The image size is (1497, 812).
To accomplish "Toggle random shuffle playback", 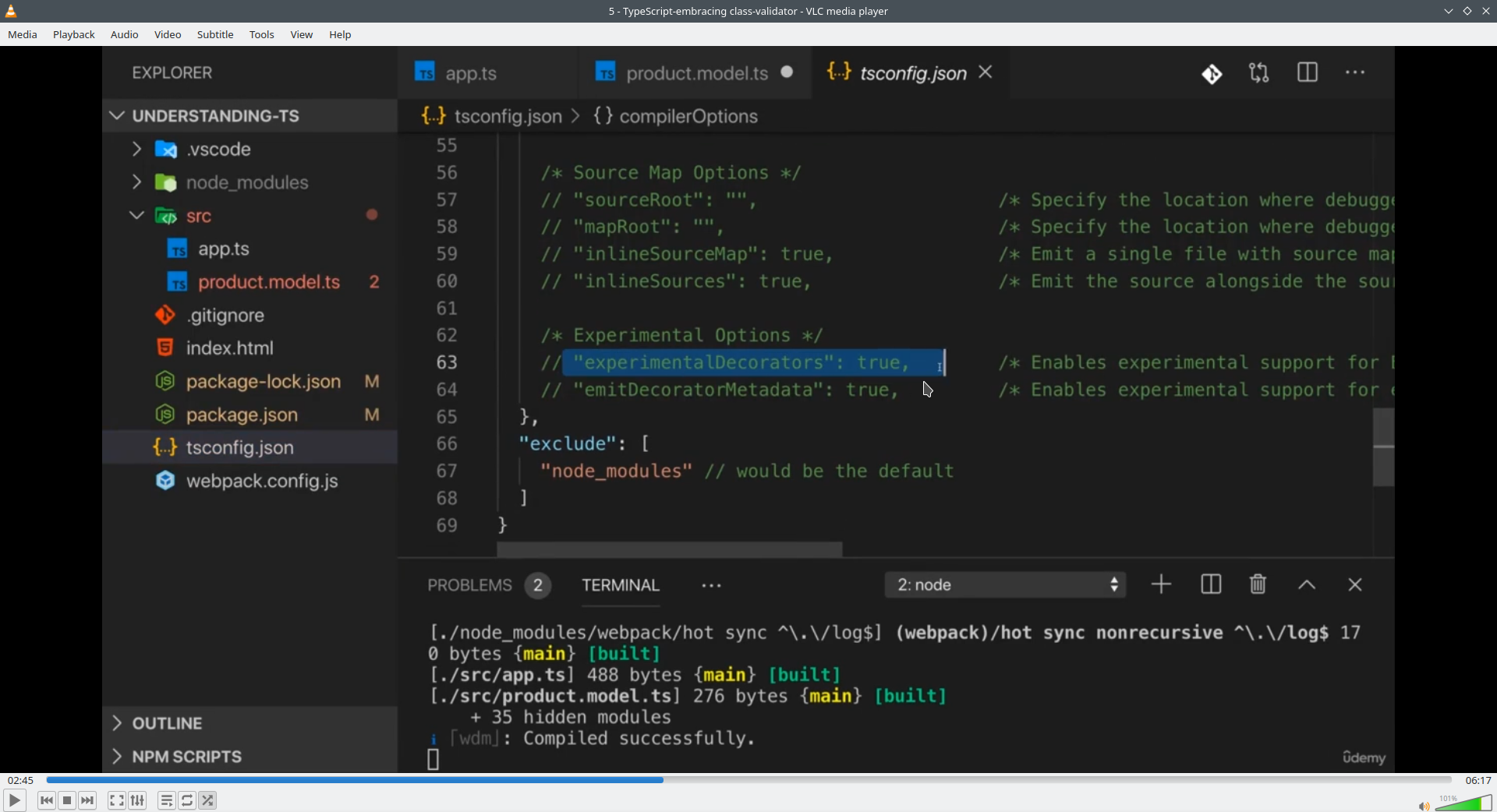I will pos(208,800).
